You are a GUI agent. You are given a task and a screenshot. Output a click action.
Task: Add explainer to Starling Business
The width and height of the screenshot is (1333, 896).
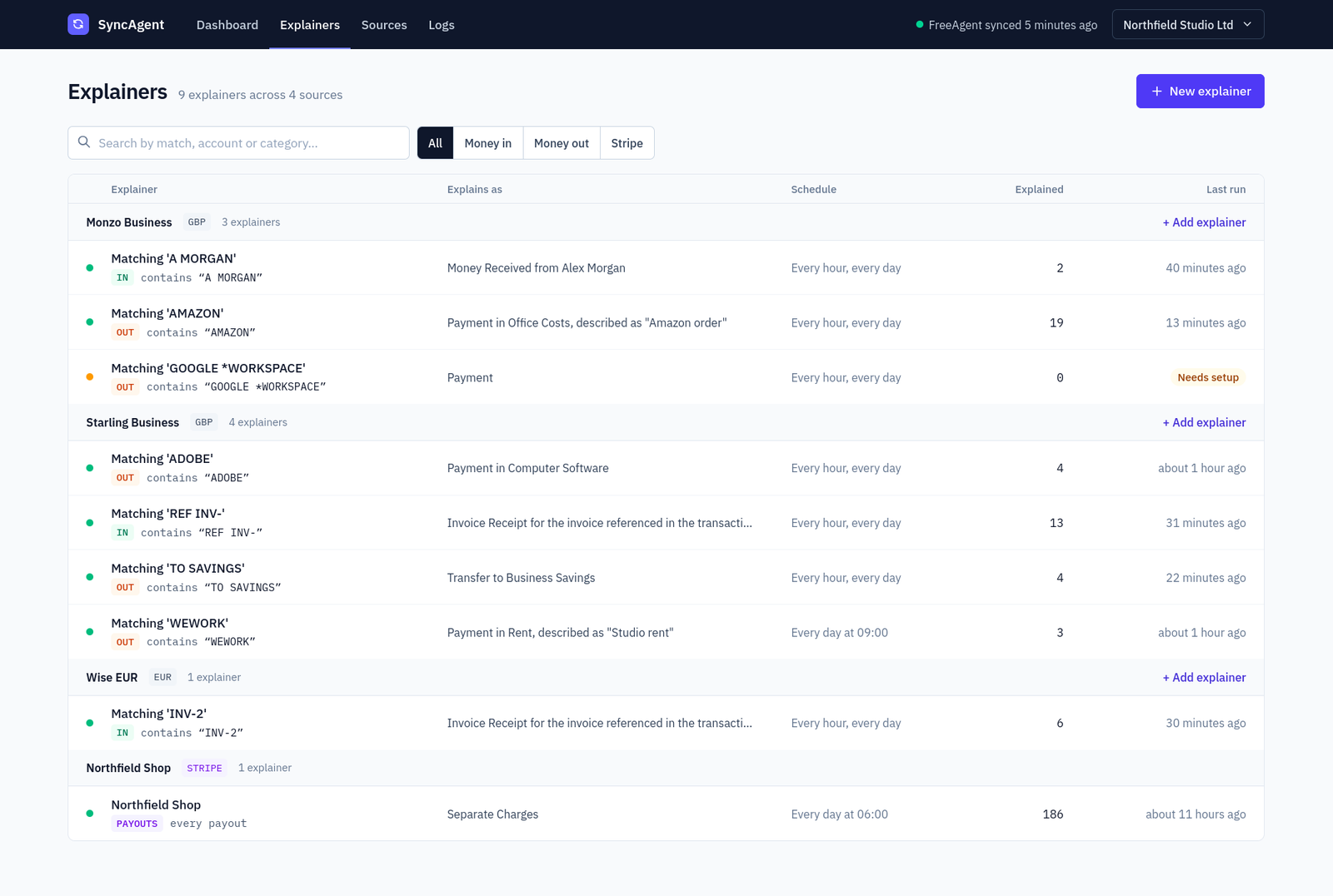[1205, 422]
